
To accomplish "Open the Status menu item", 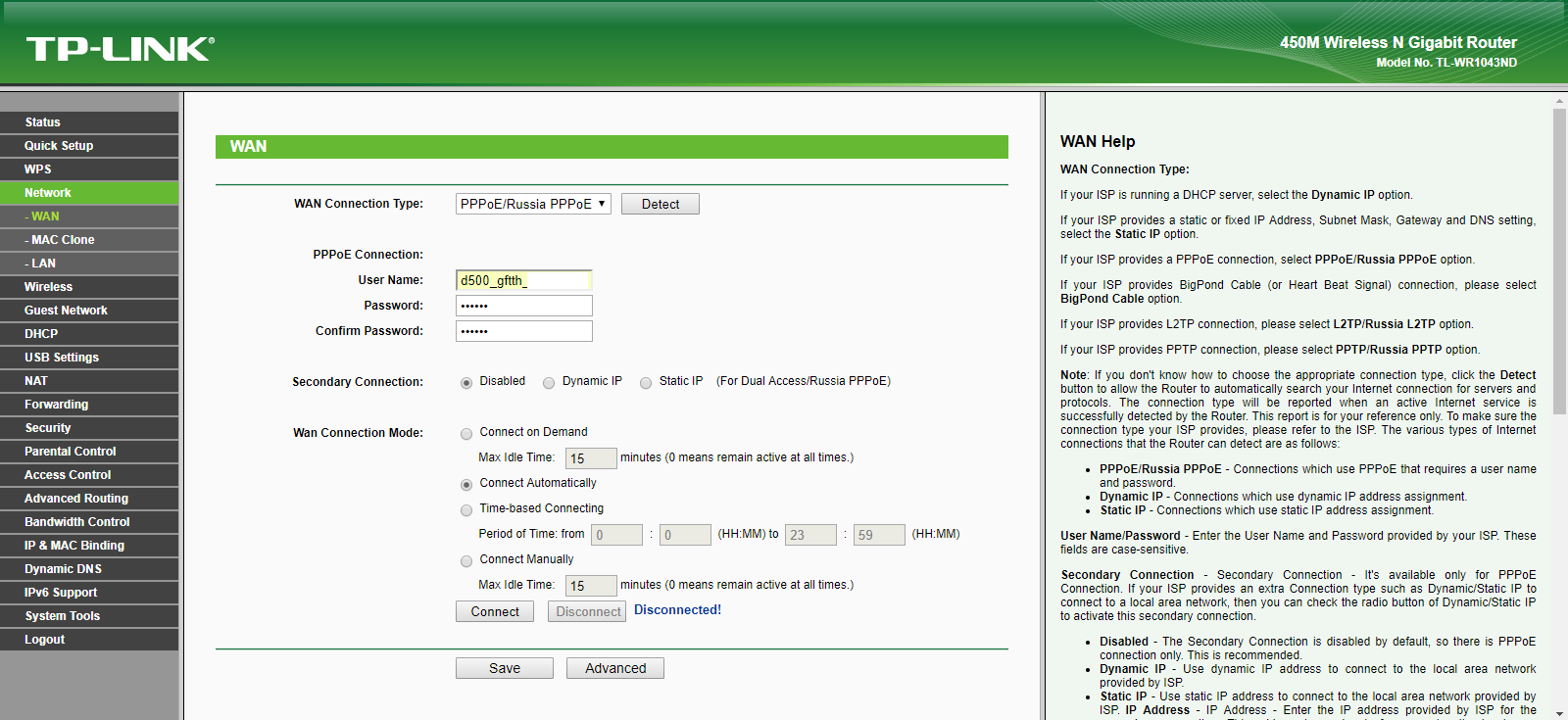I will (89, 122).
